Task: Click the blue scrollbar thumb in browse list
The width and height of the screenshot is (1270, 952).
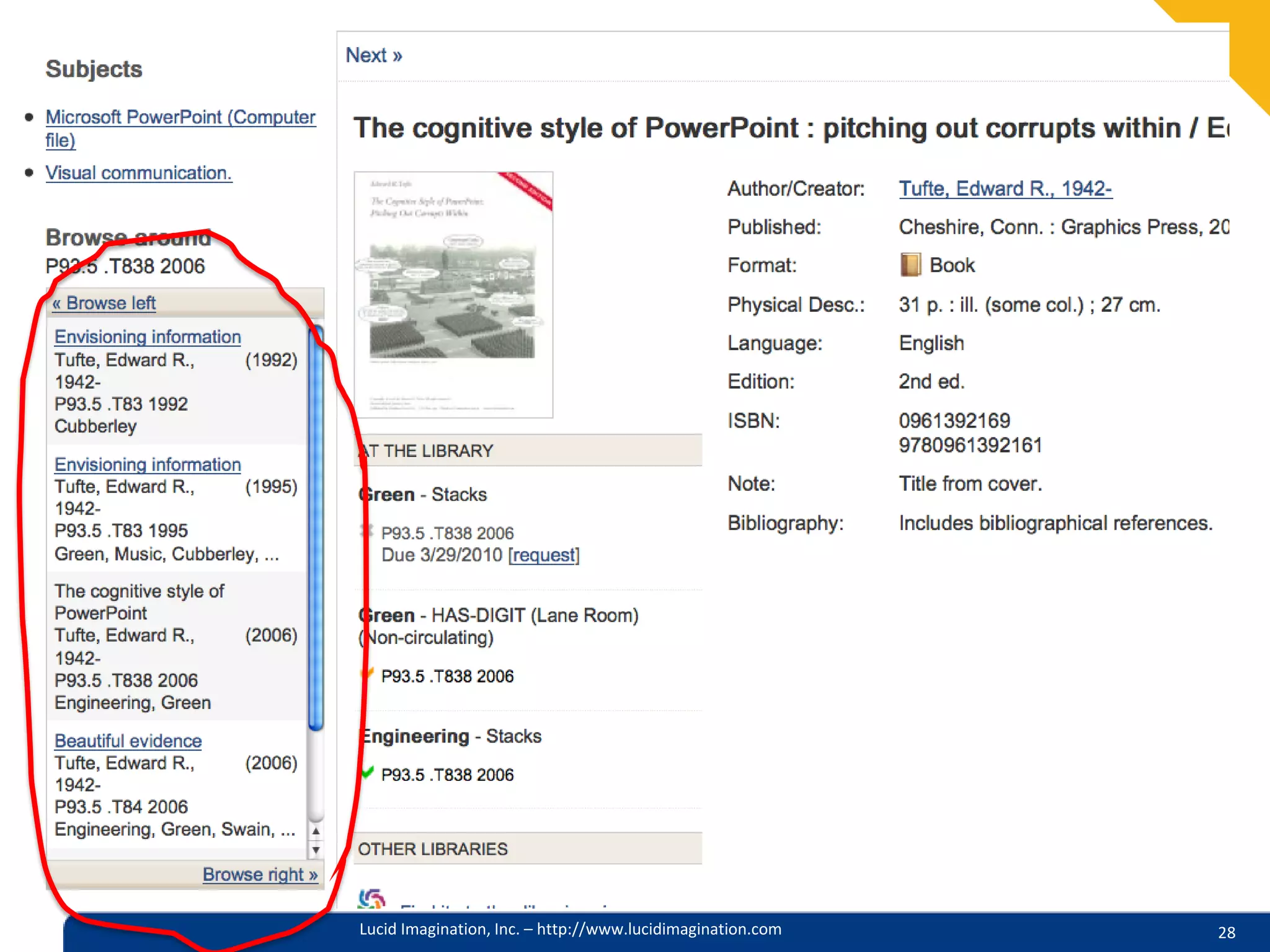Action: (x=316, y=527)
